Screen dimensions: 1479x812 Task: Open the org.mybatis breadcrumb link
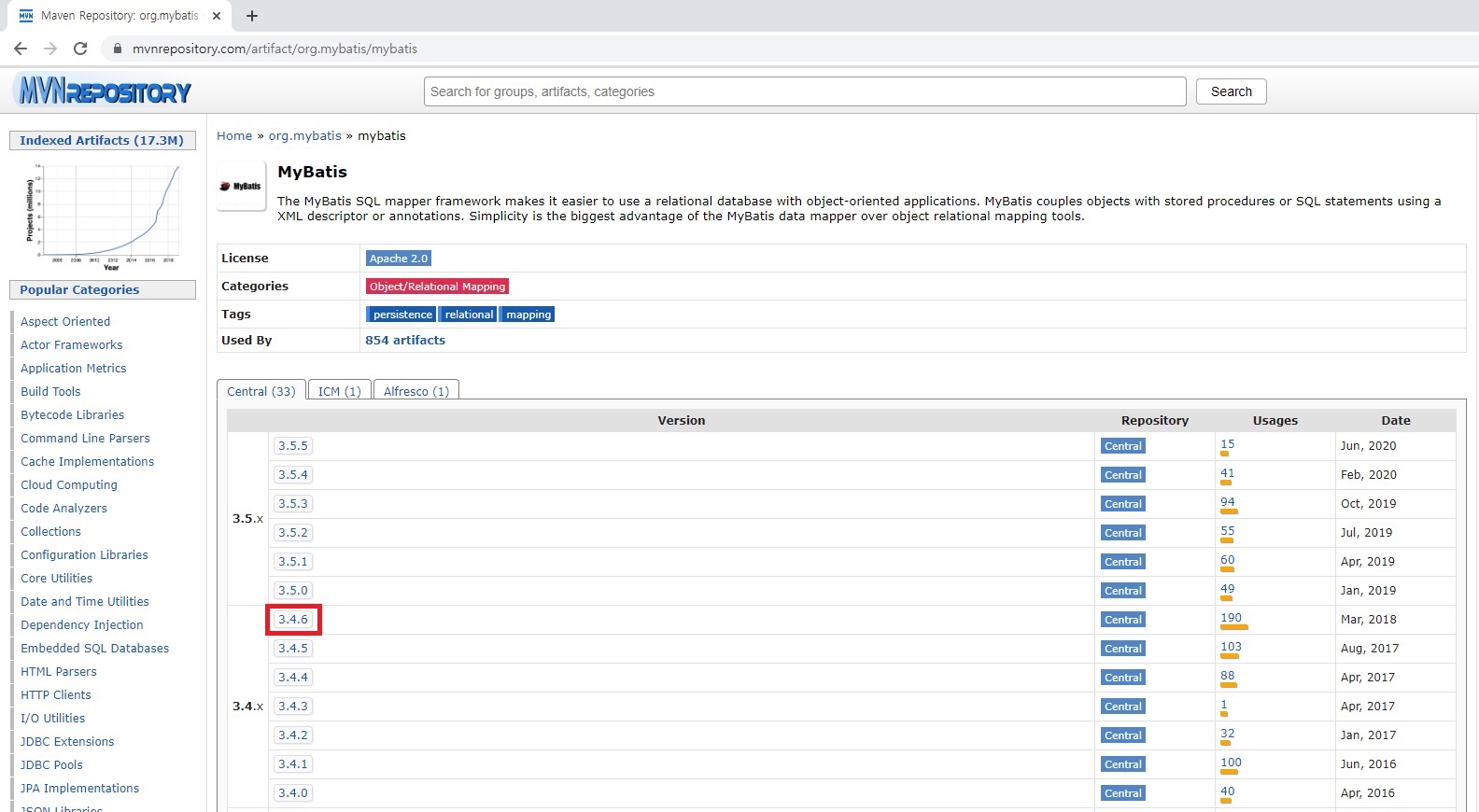pyautogui.click(x=305, y=135)
